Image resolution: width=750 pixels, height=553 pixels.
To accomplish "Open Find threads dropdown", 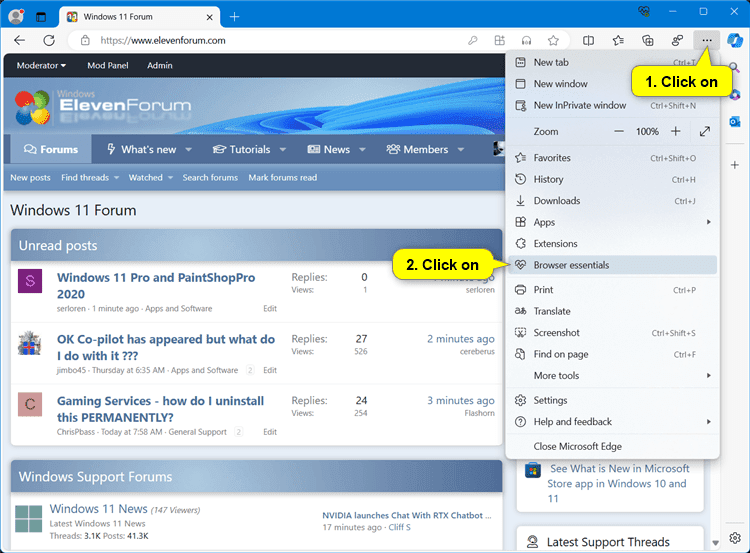I will pos(90,177).
